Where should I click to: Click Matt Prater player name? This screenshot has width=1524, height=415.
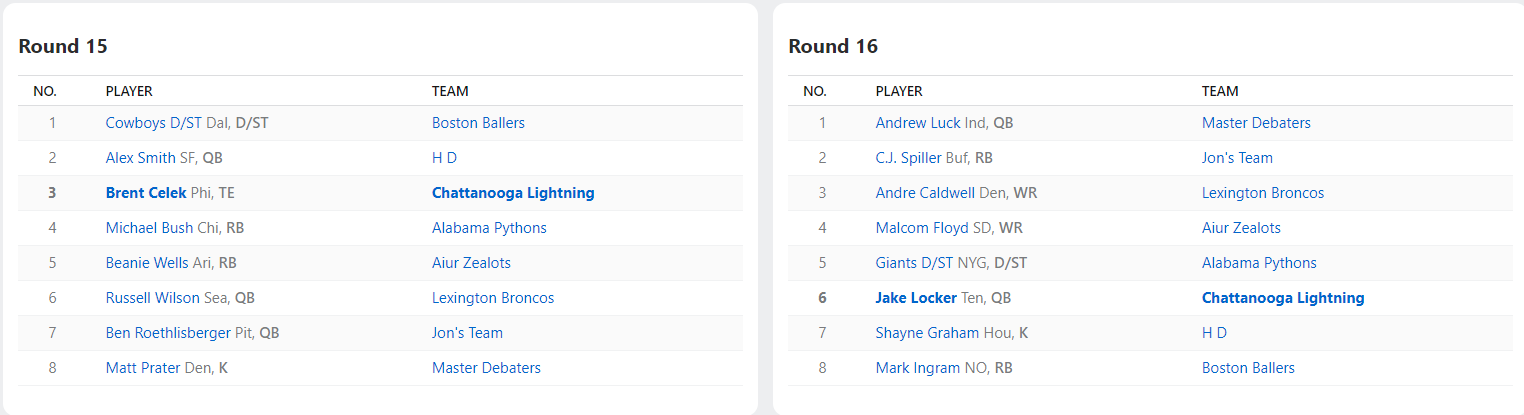pyautogui.click(x=143, y=368)
